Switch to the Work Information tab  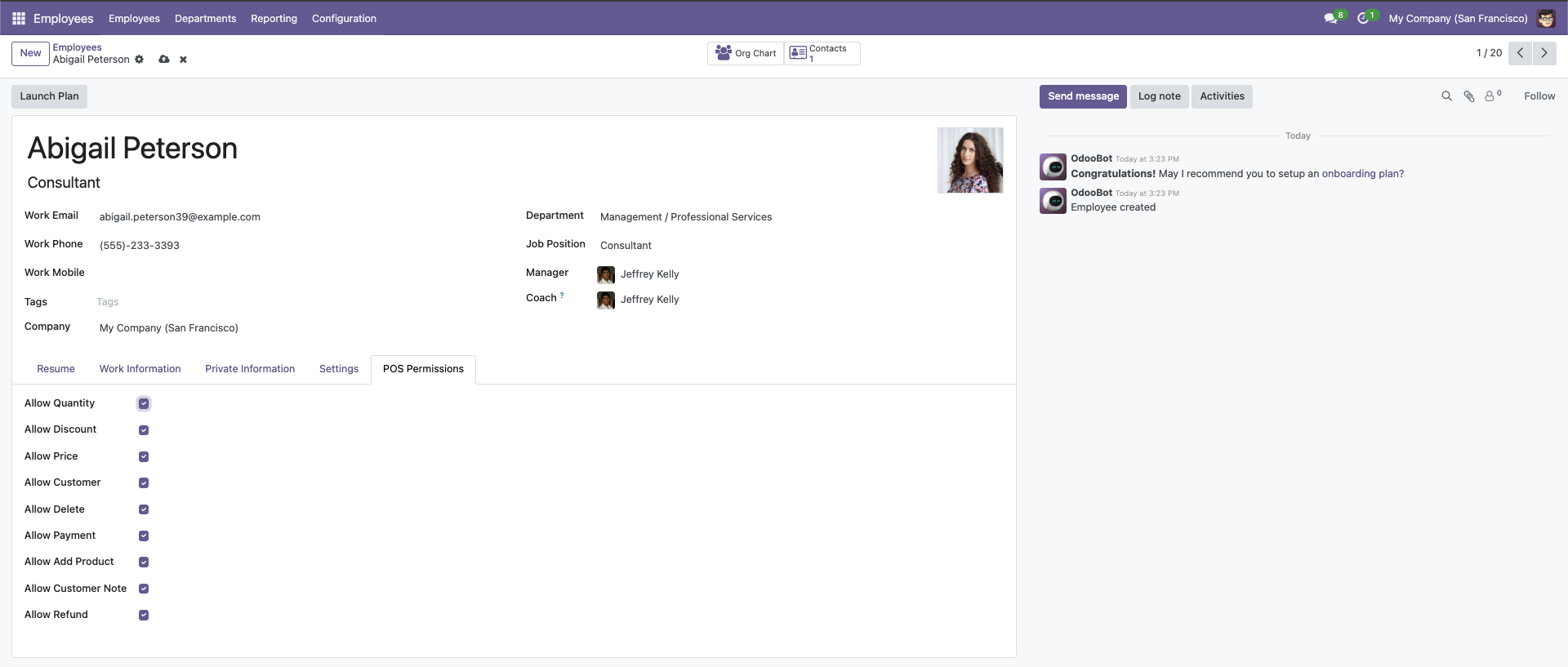140,369
